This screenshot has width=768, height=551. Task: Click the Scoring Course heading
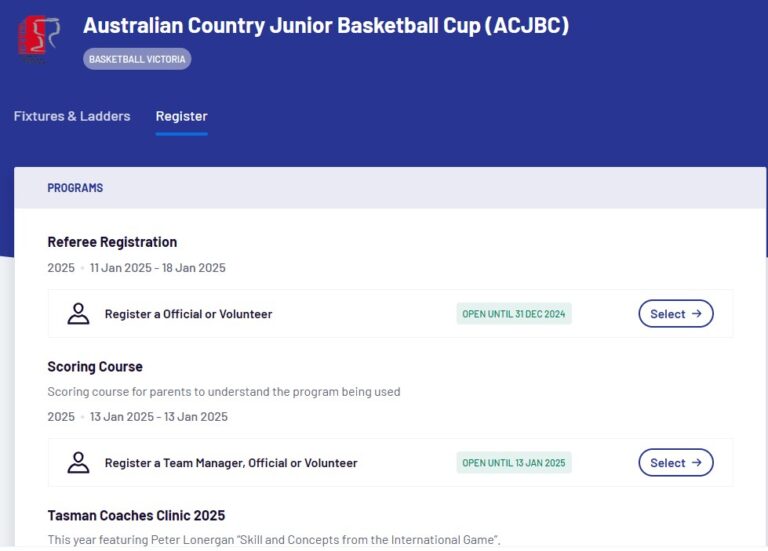coord(95,367)
